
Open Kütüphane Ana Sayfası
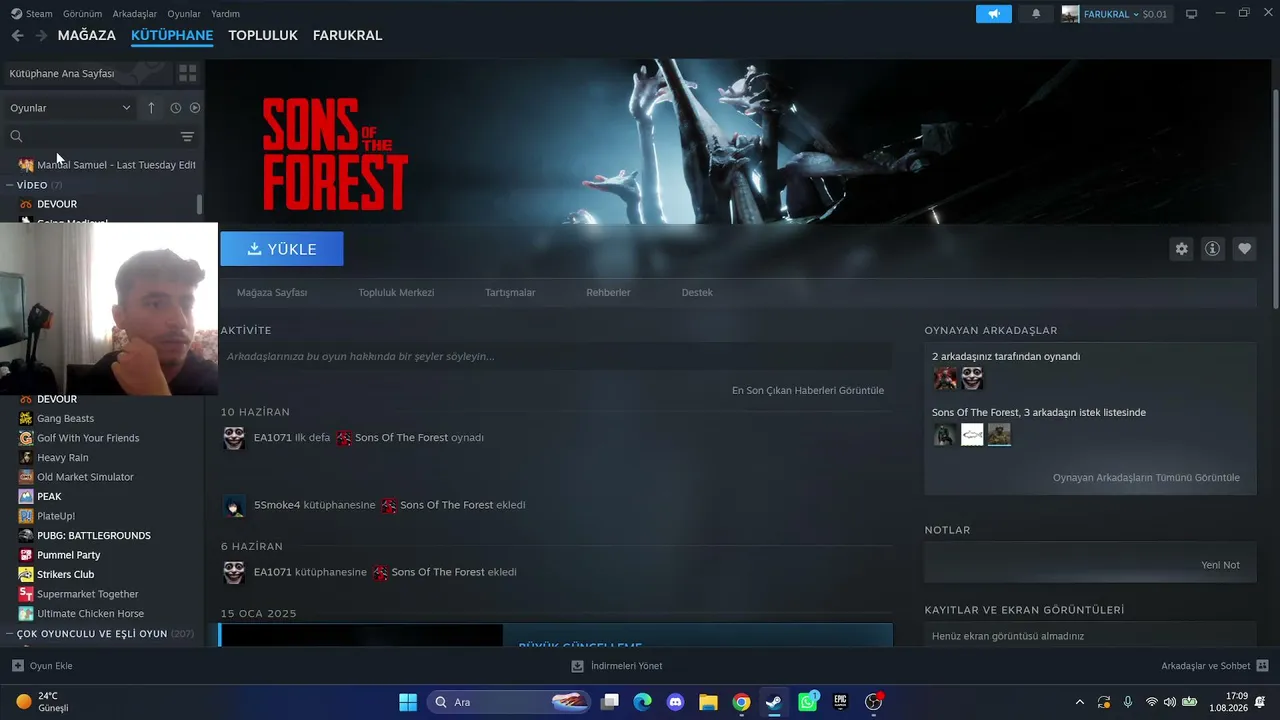(x=62, y=73)
